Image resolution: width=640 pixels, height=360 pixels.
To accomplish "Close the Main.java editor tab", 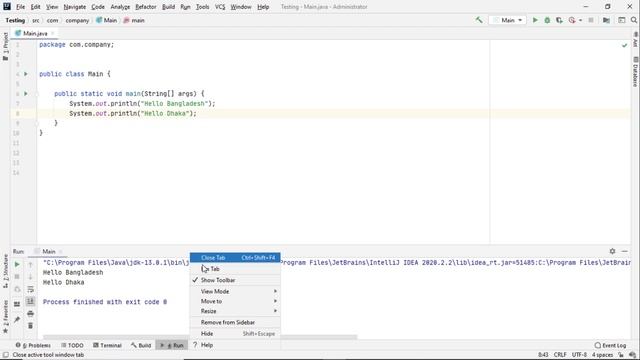I will tap(53, 33).
